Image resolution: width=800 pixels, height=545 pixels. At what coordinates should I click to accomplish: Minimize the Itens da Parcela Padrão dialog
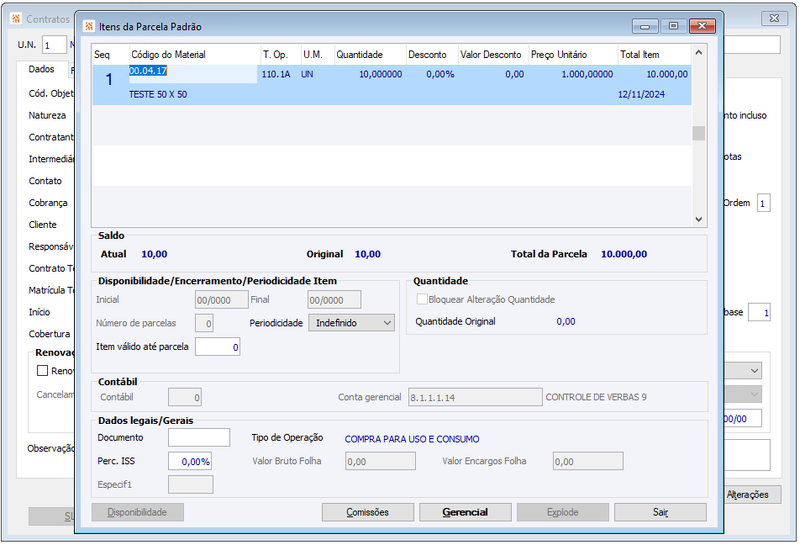point(645,26)
